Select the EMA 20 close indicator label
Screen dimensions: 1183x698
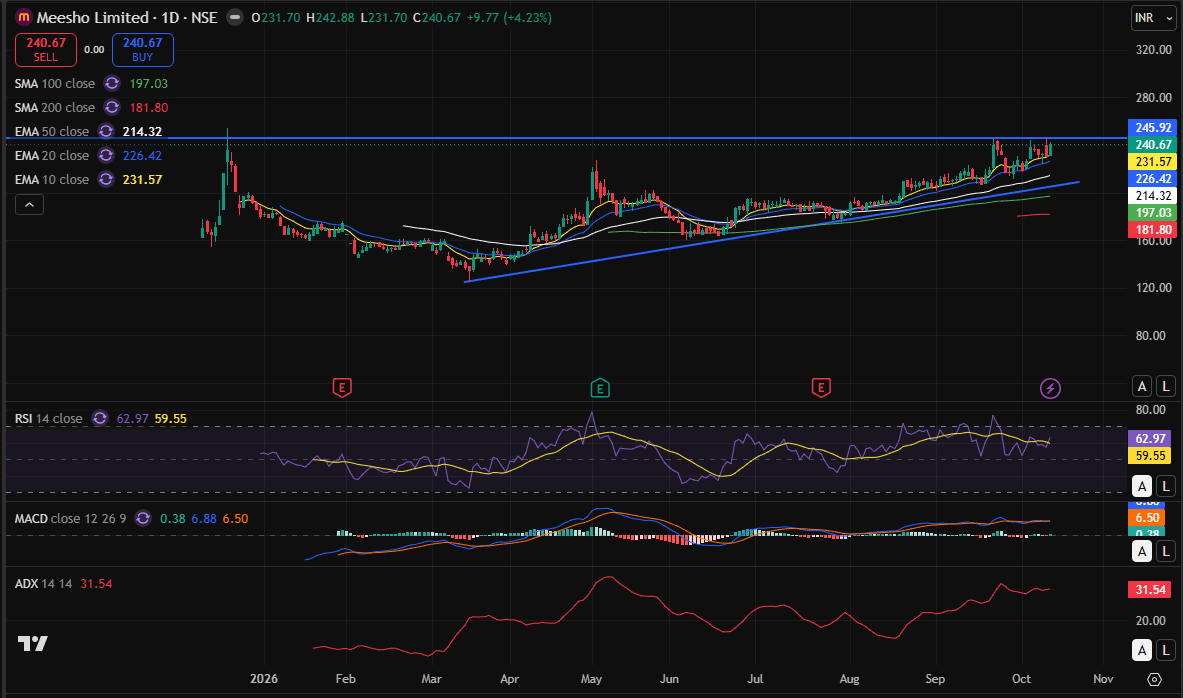pyautogui.click(x=52, y=155)
